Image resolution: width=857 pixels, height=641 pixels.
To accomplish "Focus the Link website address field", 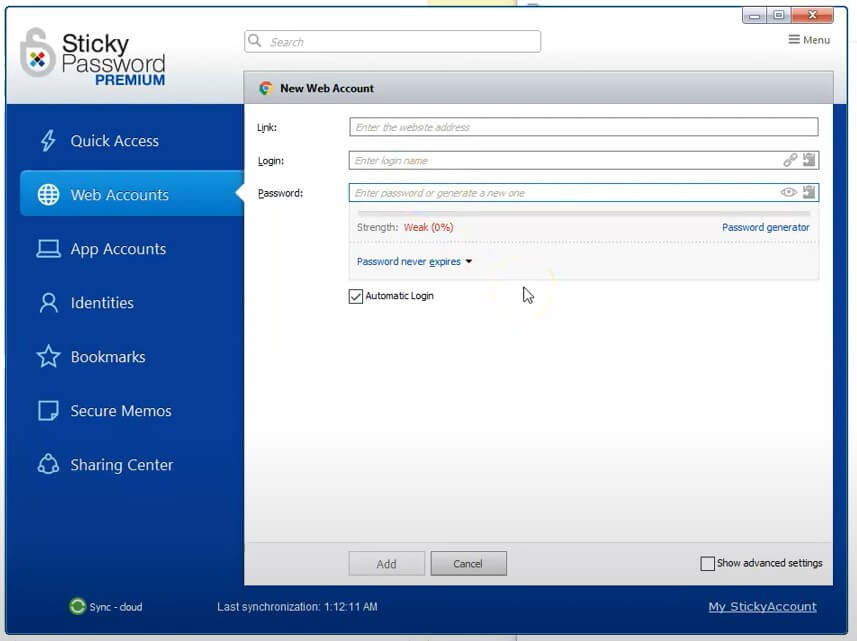I will 584,127.
